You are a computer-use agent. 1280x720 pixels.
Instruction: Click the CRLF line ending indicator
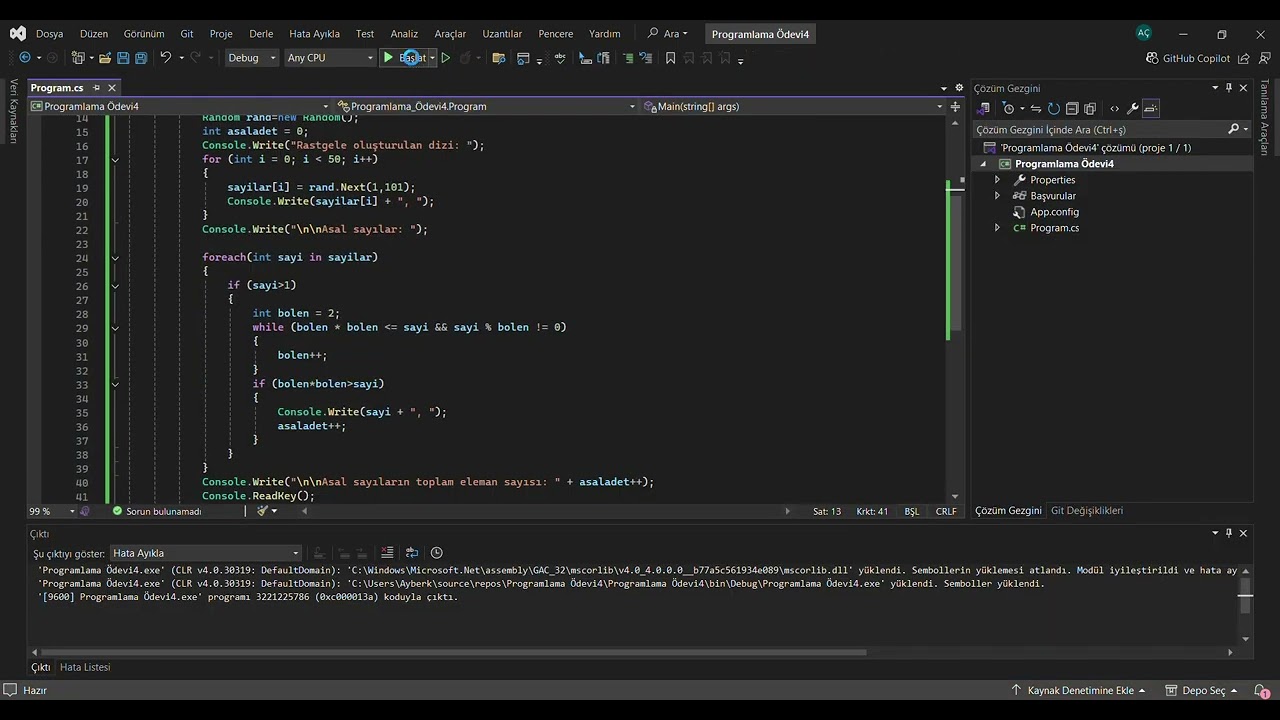click(x=945, y=511)
